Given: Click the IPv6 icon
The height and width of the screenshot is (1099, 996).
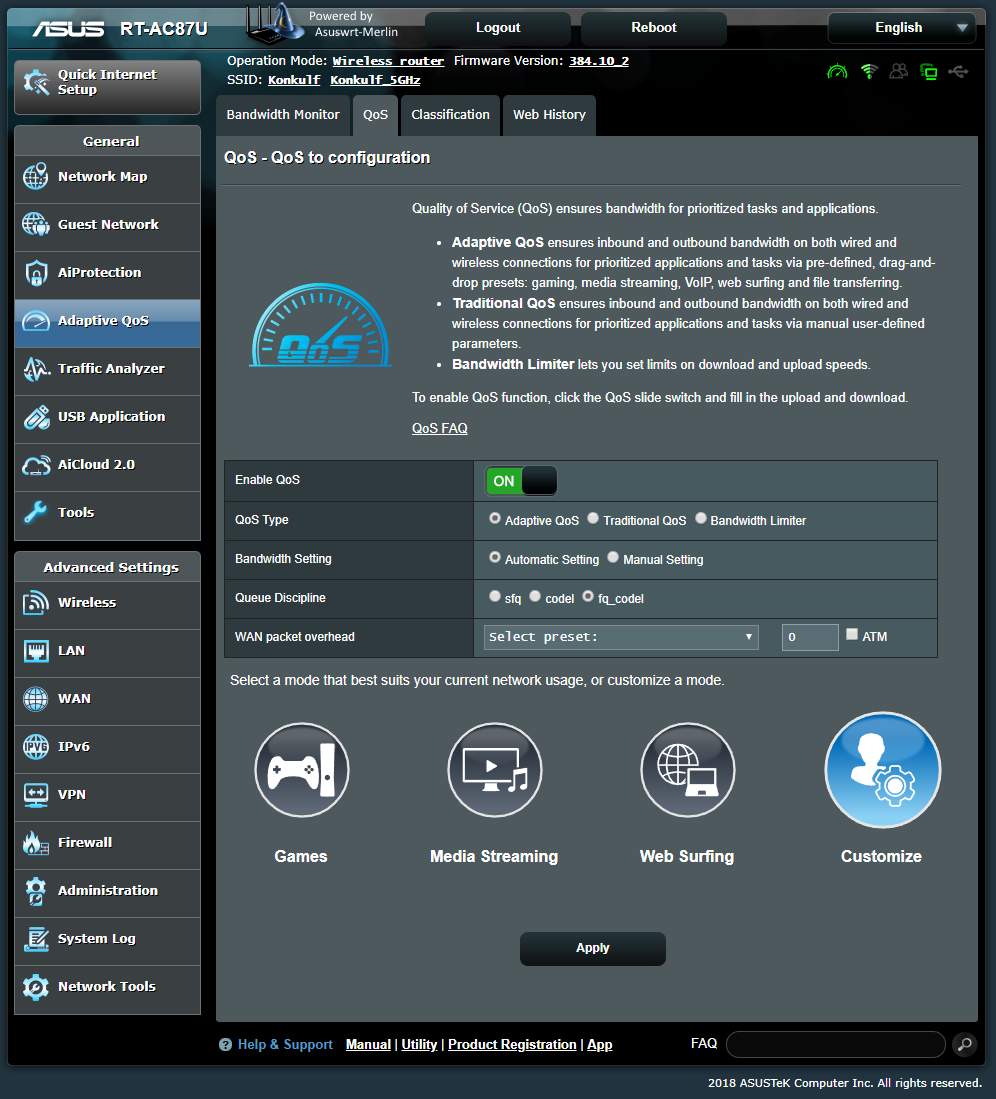Looking at the screenshot, I should click(x=36, y=746).
